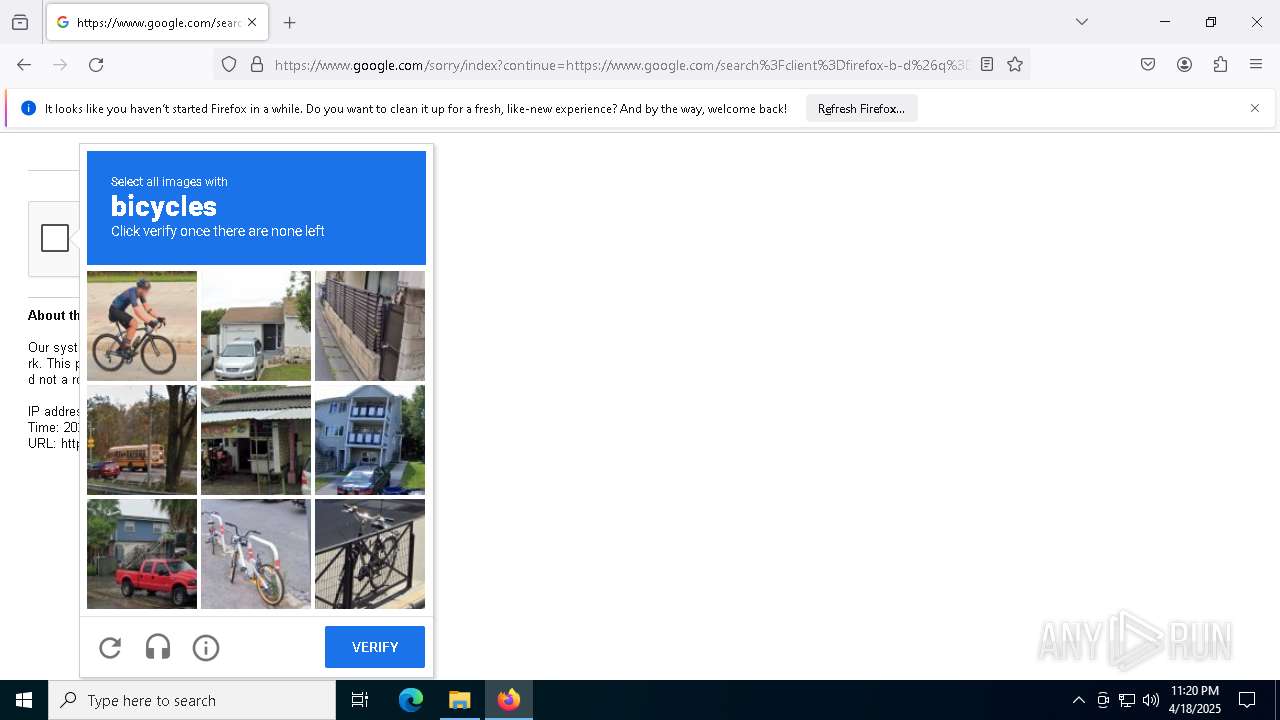Click the google.com URL address field

(620, 65)
